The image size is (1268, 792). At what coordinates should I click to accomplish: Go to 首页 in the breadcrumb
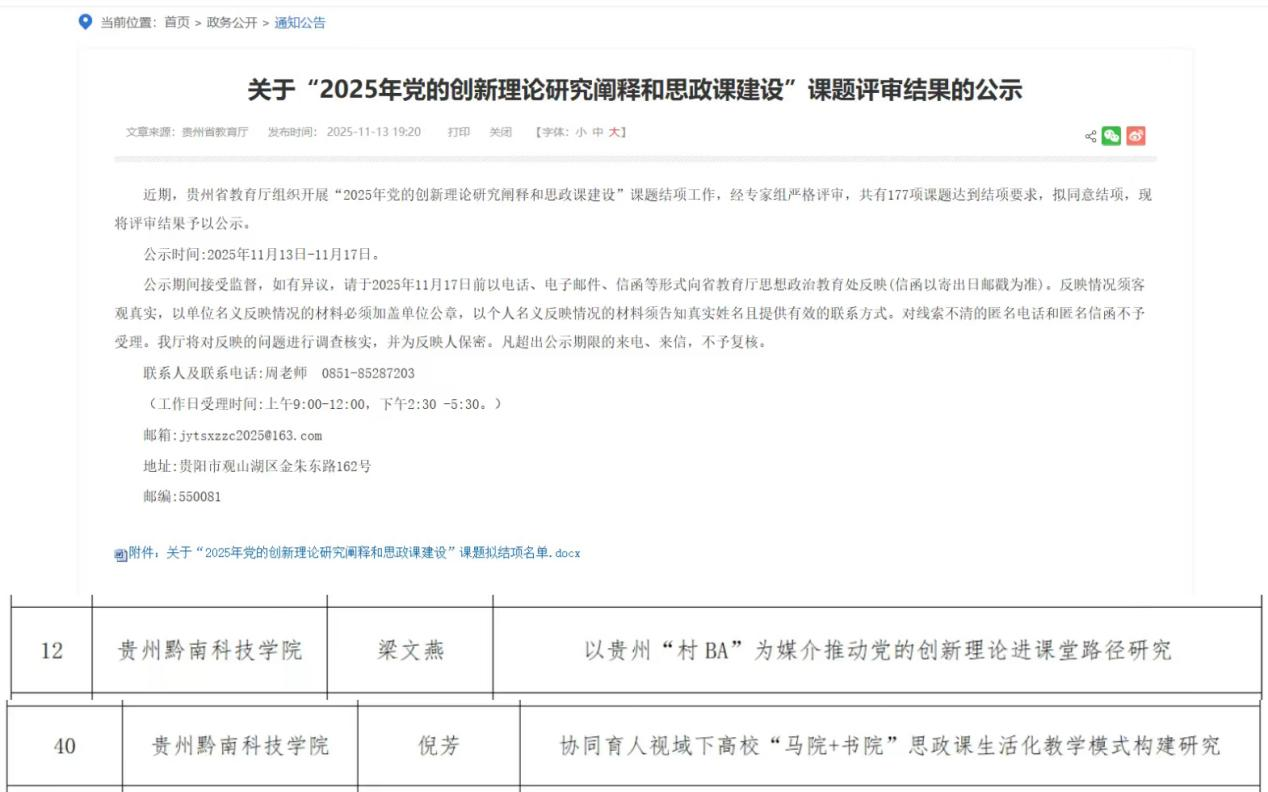point(176,22)
